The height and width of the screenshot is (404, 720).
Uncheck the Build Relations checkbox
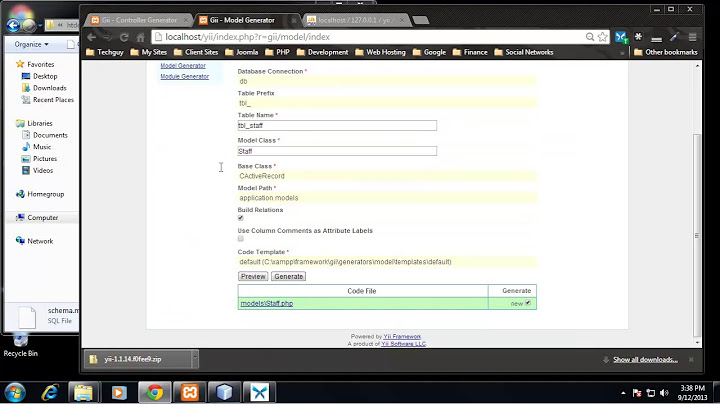(x=241, y=218)
